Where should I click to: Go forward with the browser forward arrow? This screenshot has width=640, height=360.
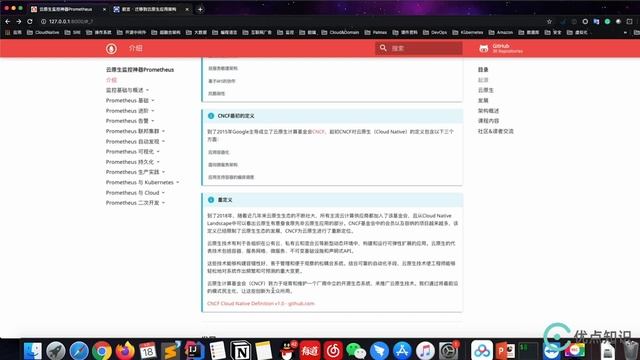pos(18,21)
